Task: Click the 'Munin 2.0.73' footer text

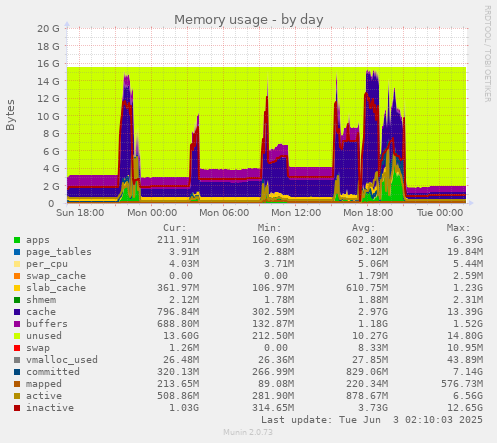Action: (x=248, y=432)
